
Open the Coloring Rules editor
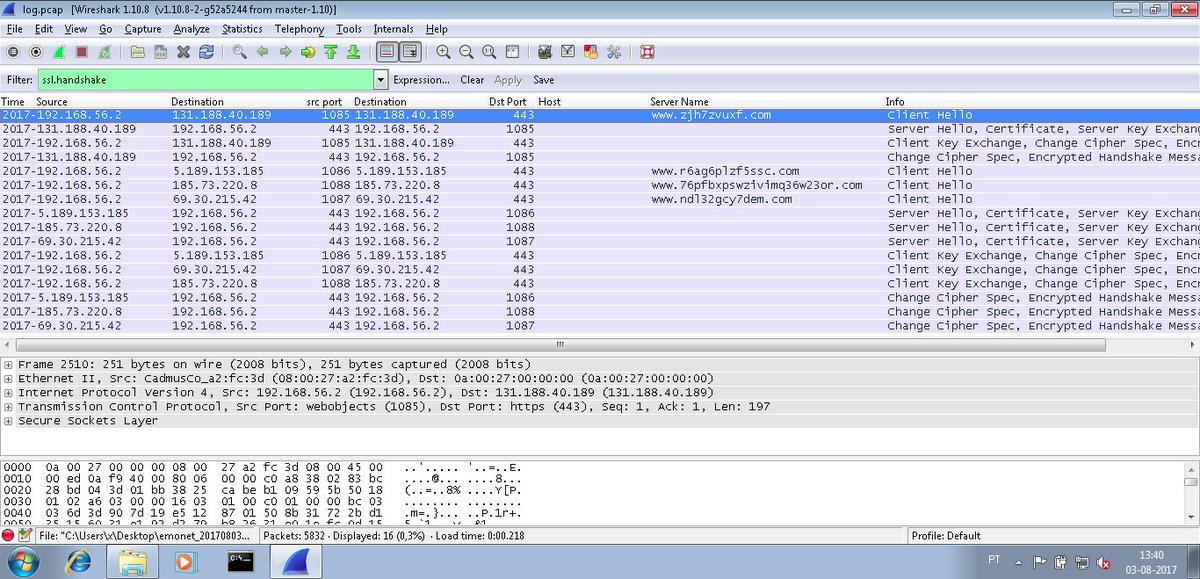[x=590, y=51]
